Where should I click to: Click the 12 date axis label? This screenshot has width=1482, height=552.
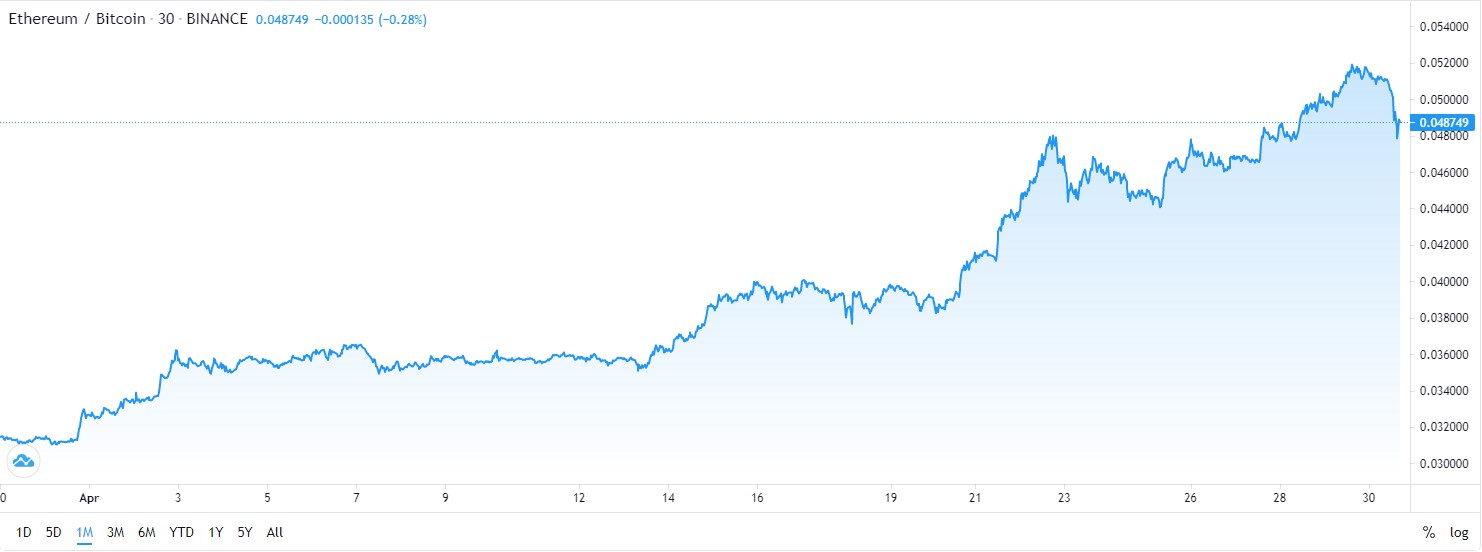pyautogui.click(x=579, y=496)
